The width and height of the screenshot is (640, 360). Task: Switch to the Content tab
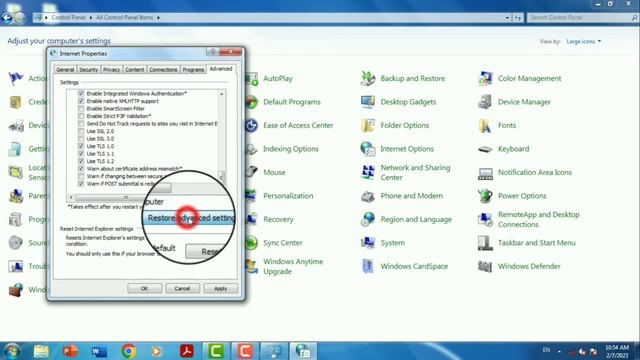[x=134, y=69]
